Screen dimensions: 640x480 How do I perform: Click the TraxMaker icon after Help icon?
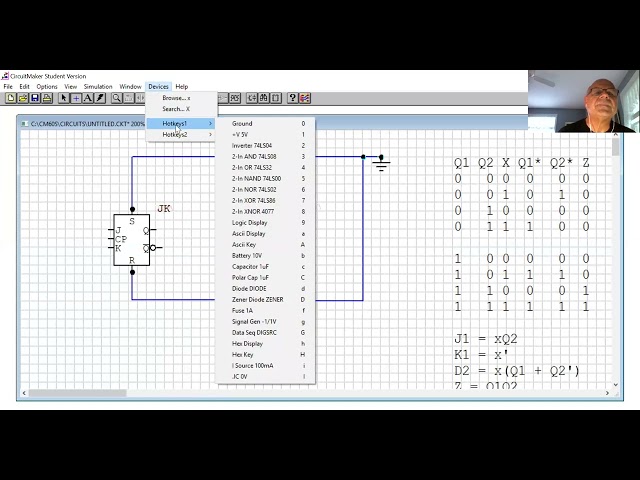point(304,98)
